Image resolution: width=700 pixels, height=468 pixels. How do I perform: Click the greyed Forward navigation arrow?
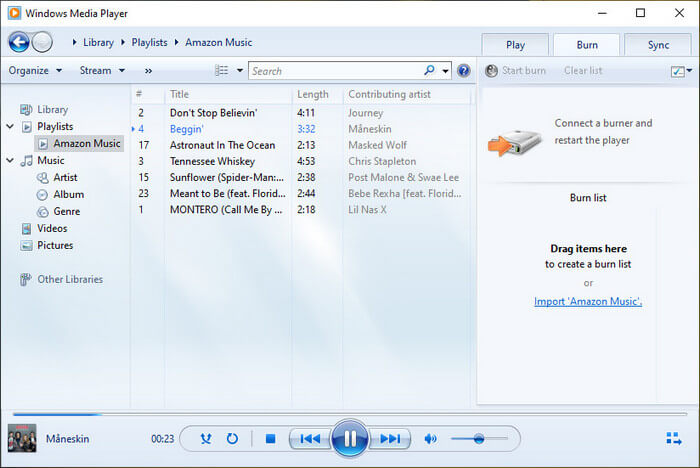(x=43, y=42)
